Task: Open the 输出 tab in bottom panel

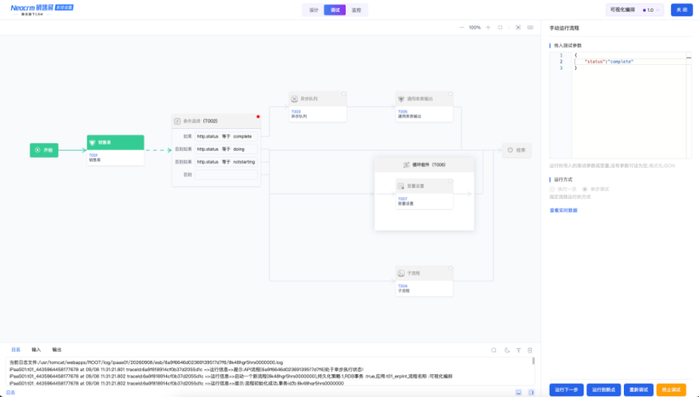Action: (57, 350)
